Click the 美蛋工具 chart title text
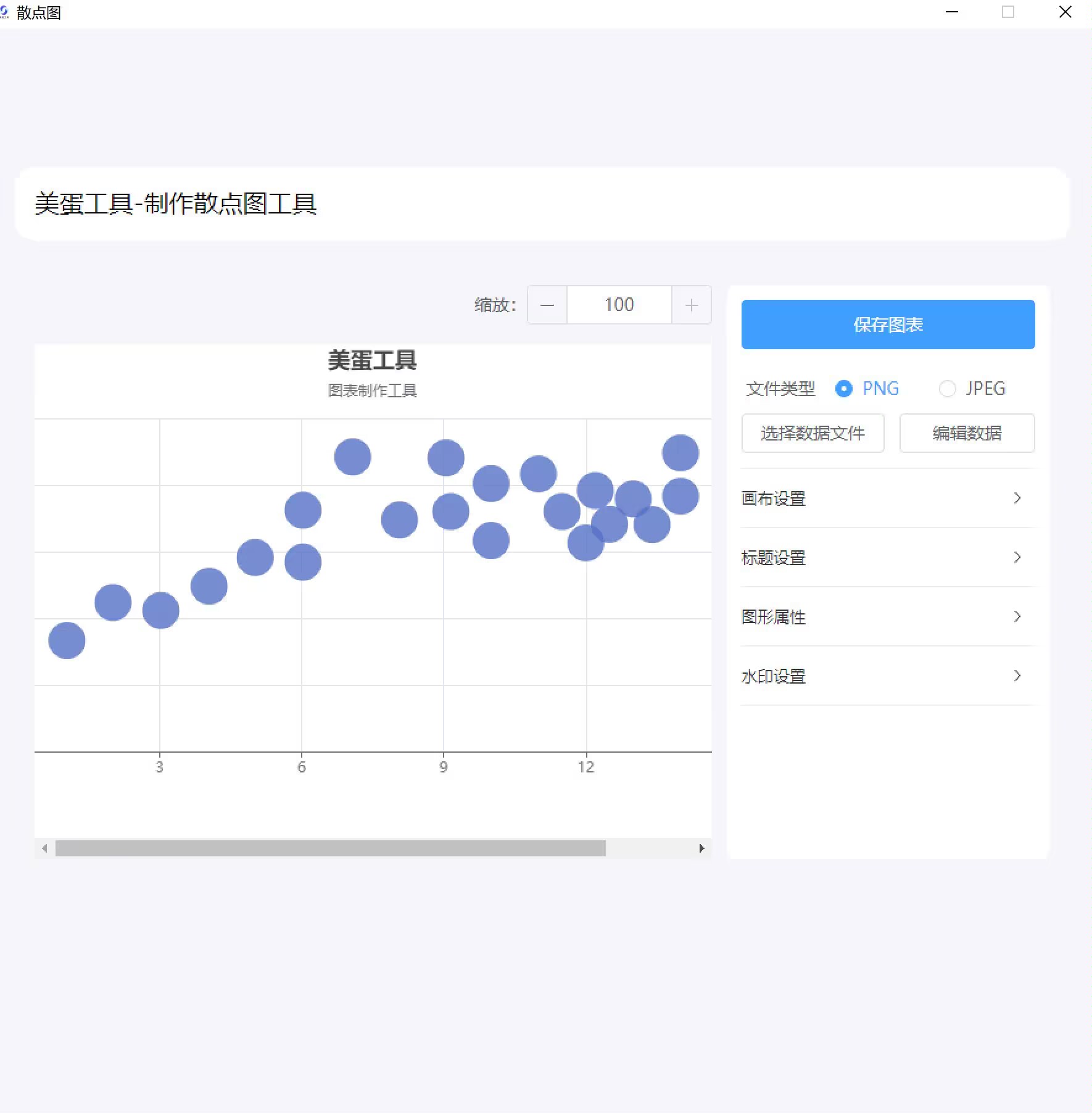The width and height of the screenshot is (1092, 1113). pos(372,360)
